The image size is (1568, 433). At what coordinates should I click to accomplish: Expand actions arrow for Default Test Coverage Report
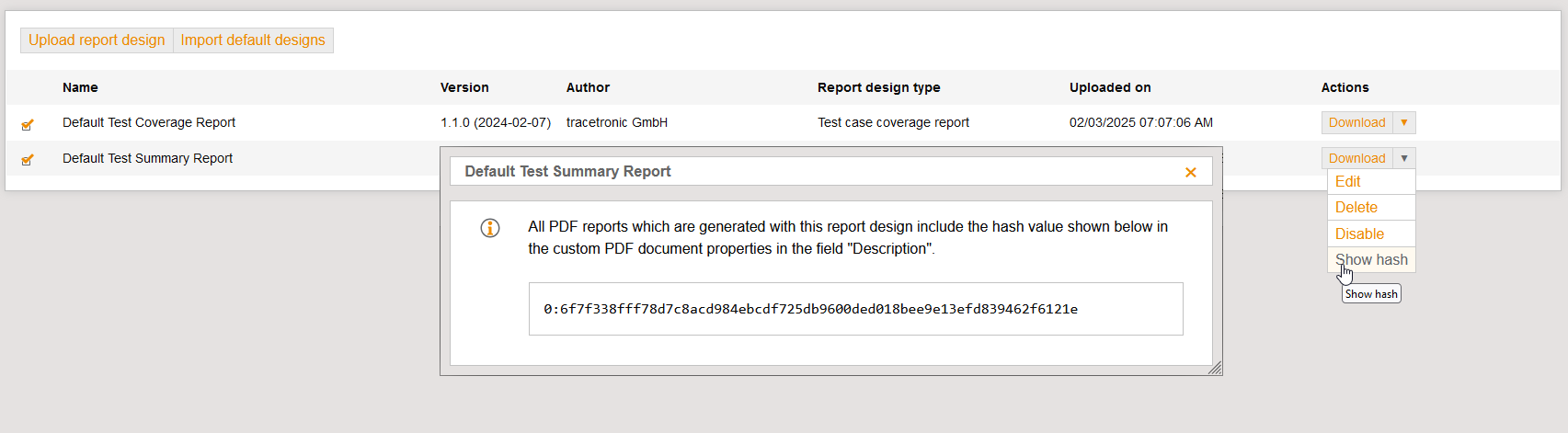[1404, 123]
